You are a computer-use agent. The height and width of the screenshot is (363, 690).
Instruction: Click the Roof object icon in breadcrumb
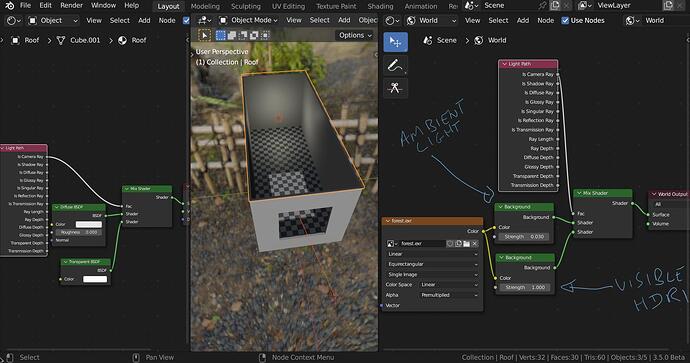[x=15, y=40]
